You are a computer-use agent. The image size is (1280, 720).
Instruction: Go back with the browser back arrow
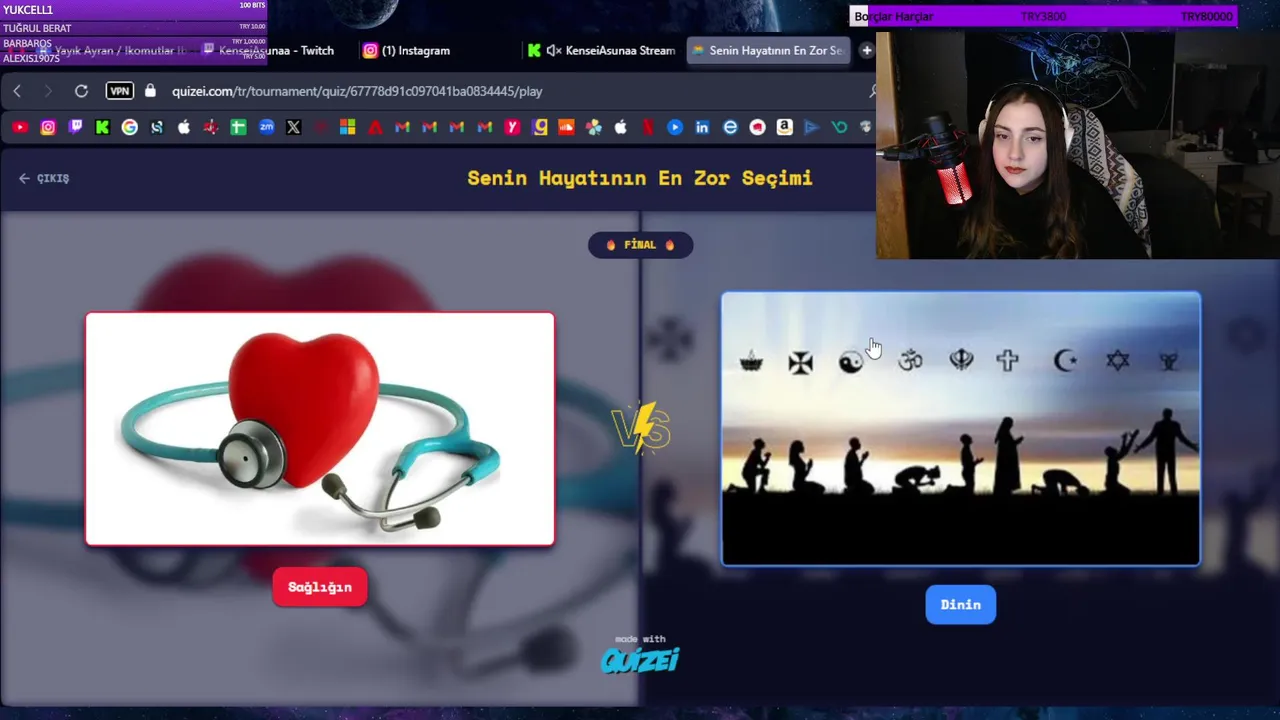pyautogui.click(x=17, y=91)
